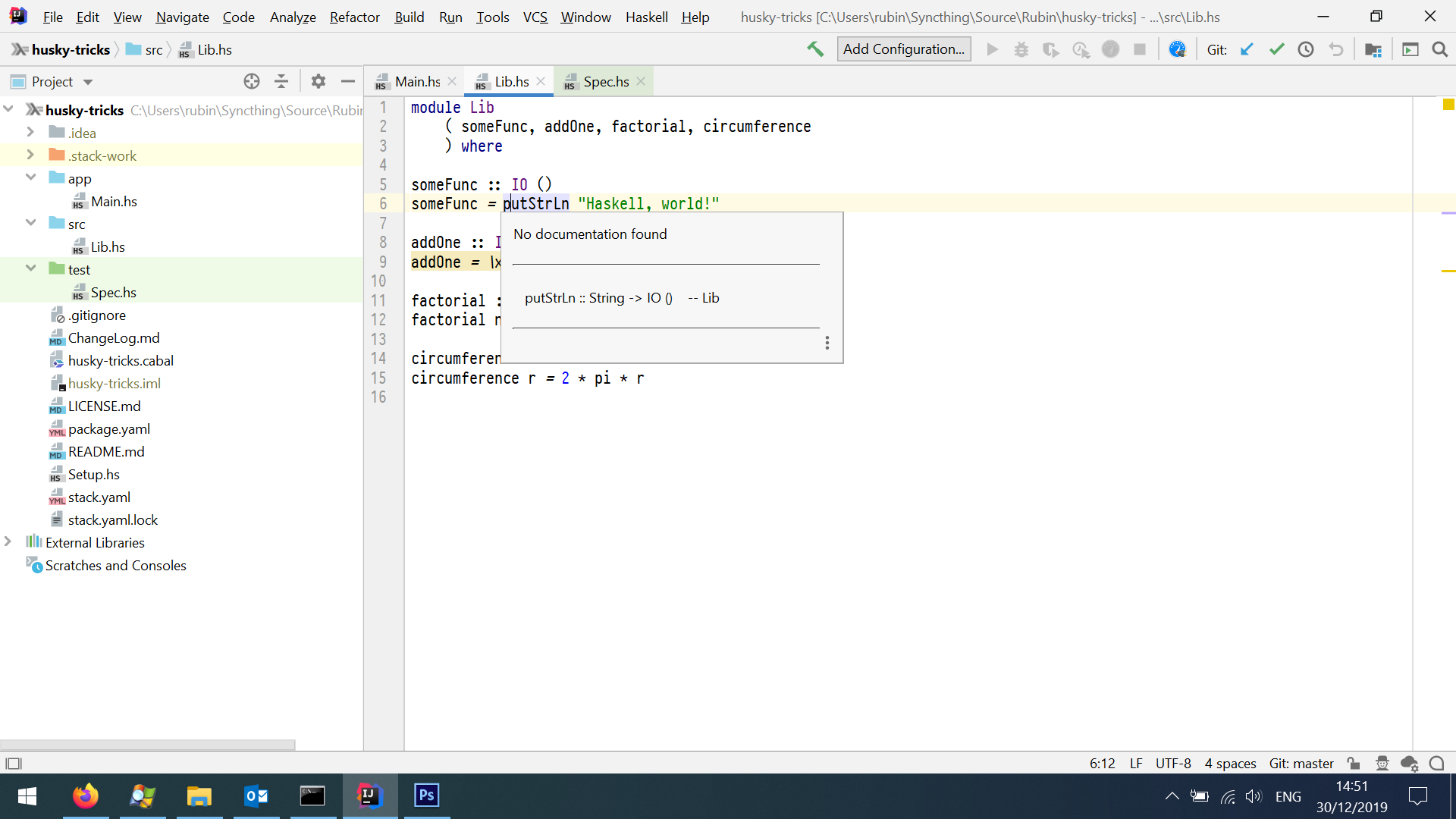Viewport: 1456px width, 819px height.
Task: Show VCS history via the clock icon
Action: tap(1306, 49)
